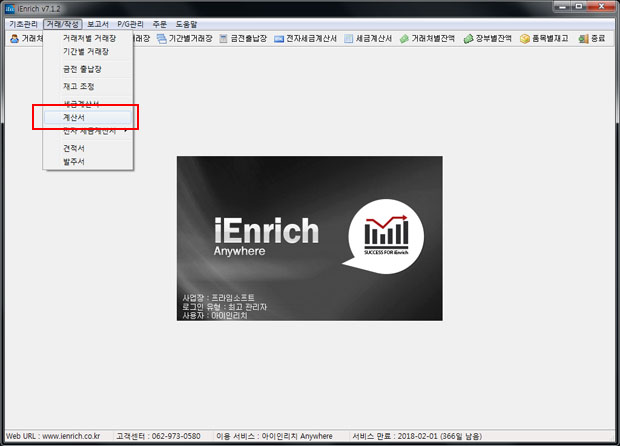
Task: Open the 보고서 menu
Action: [98, 23]
